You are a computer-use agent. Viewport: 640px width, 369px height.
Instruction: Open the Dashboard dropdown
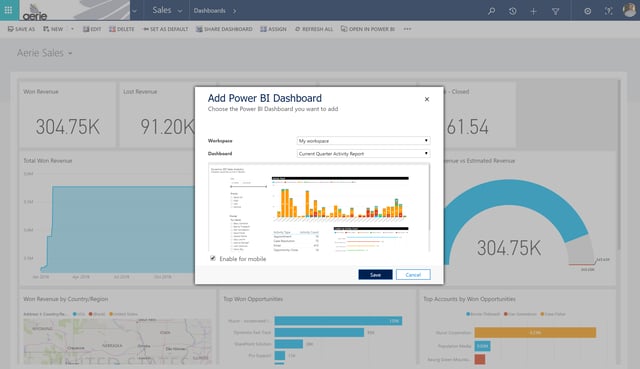coord(363,153)
